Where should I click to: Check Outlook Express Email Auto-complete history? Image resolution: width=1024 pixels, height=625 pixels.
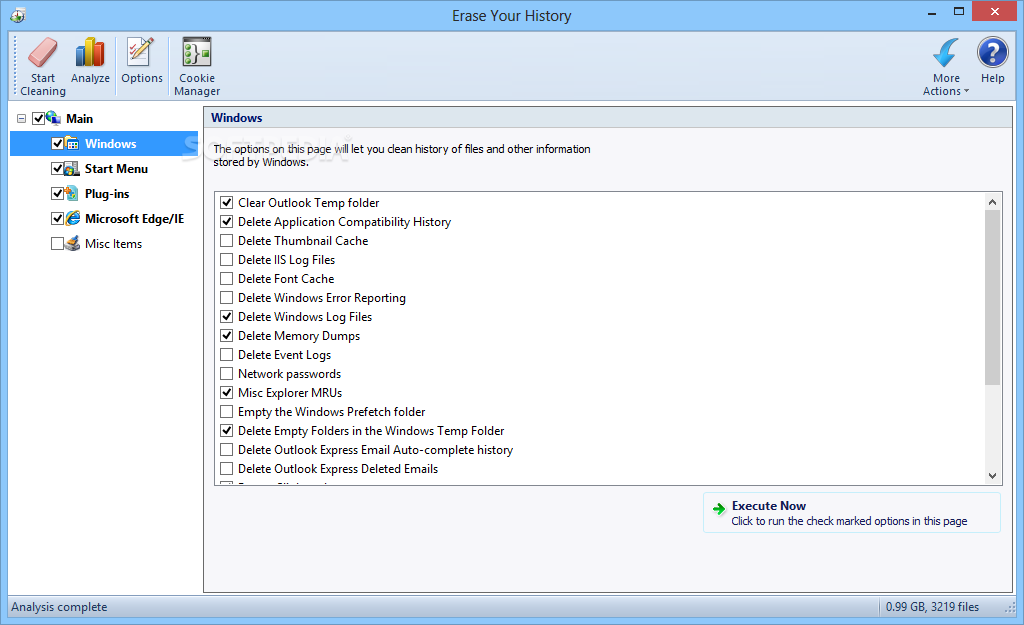point(227,449)
